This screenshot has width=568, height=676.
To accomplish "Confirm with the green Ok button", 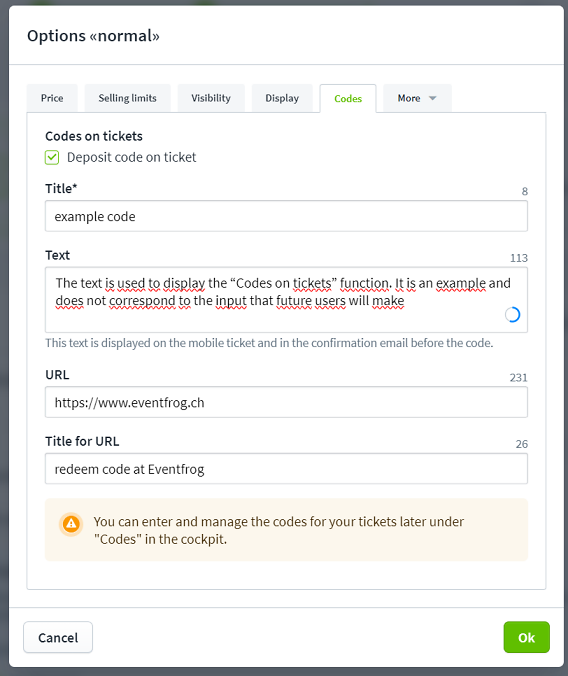I will (x=527, y=637).
